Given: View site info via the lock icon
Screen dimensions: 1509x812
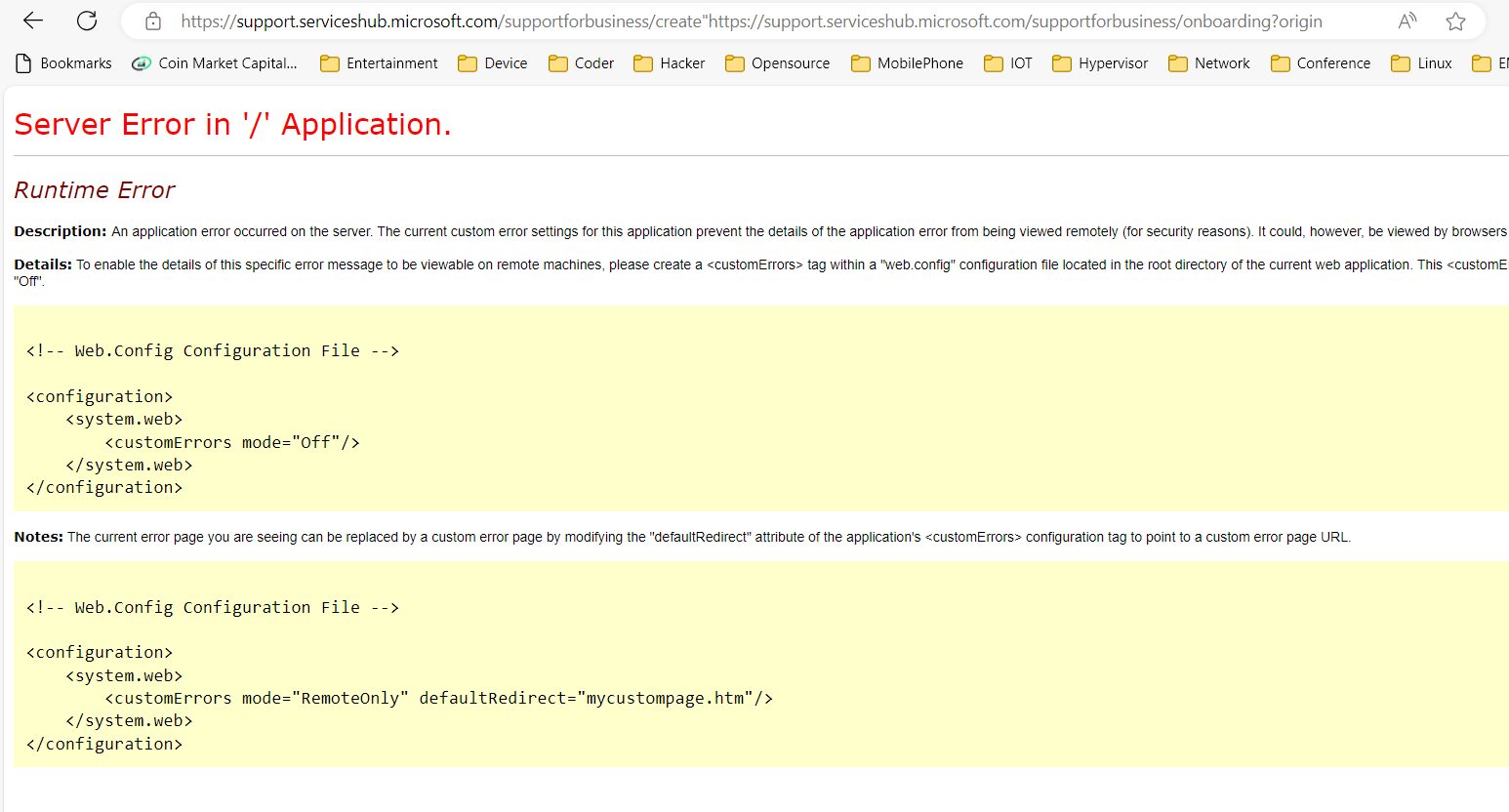Looking at the screenshot, I should tap(153, 20).
